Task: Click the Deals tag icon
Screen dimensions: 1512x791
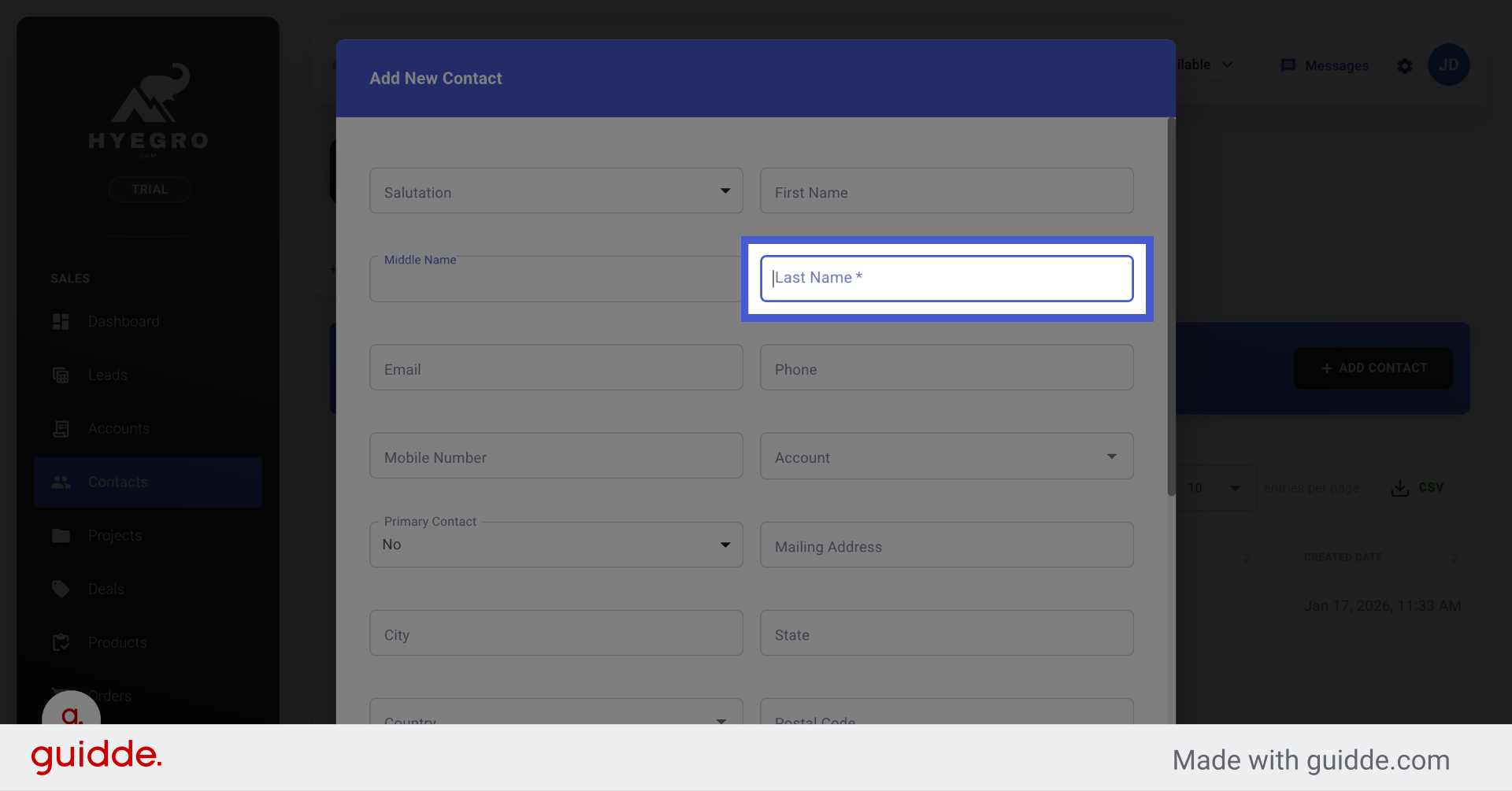Action: pos(61,590)
